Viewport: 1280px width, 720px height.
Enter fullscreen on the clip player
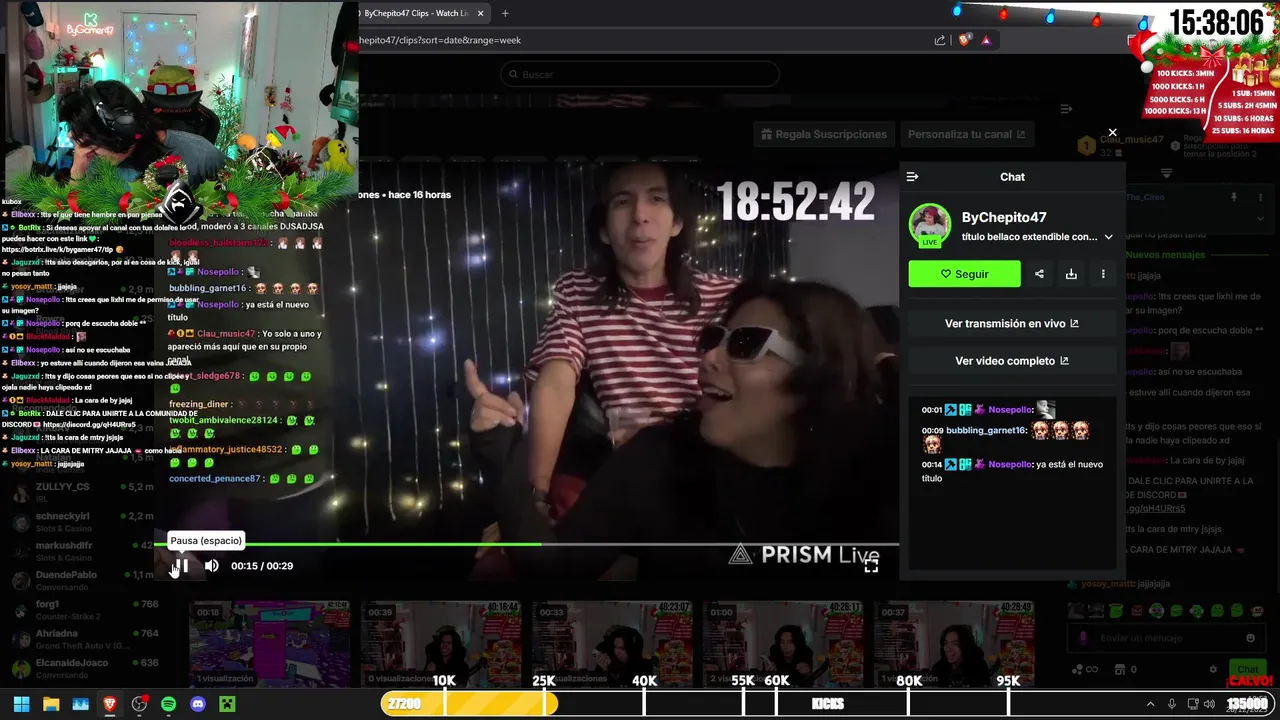click(871, 566)
